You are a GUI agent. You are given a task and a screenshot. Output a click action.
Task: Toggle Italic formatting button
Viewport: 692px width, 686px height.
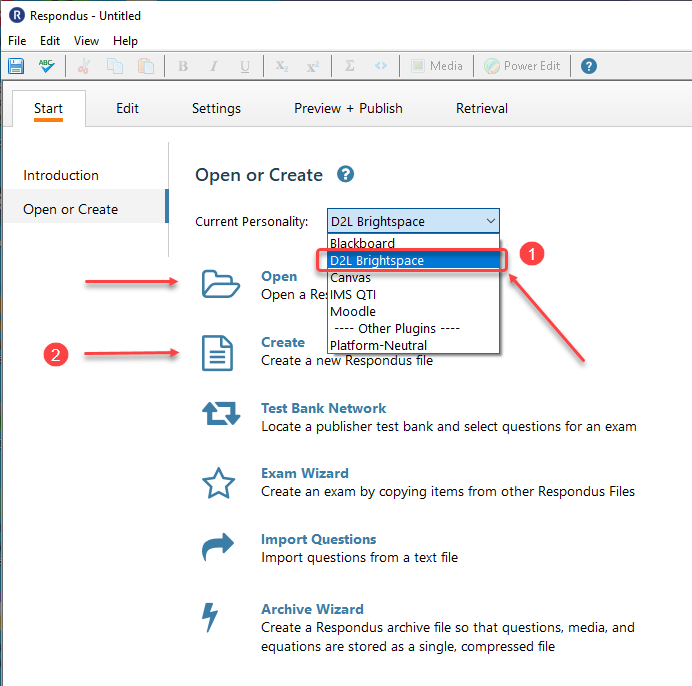click(214, 66)
